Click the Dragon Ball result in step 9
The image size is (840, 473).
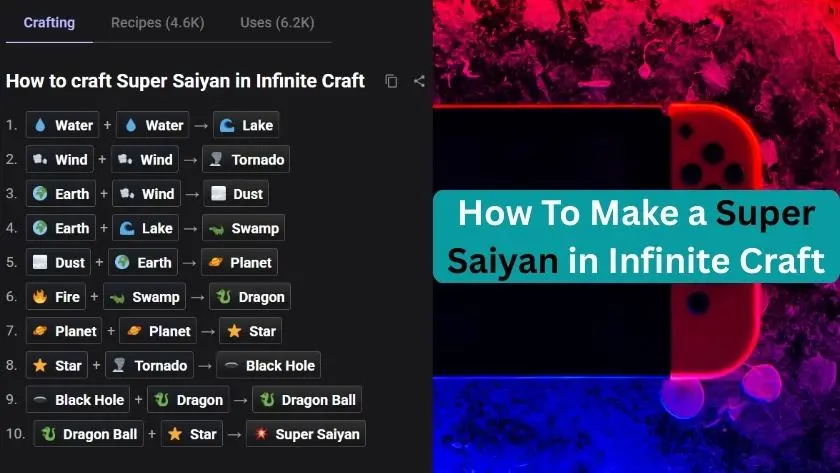click(307, 399)
